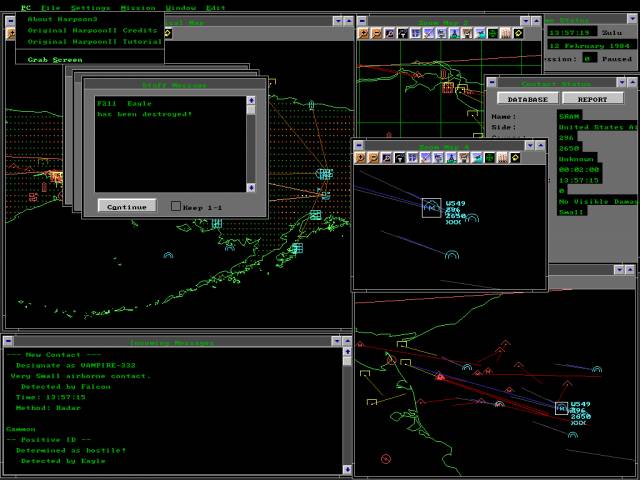Image resolution: width=640 pixels, height=480 pixels.
Task: Select About Harpoon3 menu entry
Action: [90, 19]
